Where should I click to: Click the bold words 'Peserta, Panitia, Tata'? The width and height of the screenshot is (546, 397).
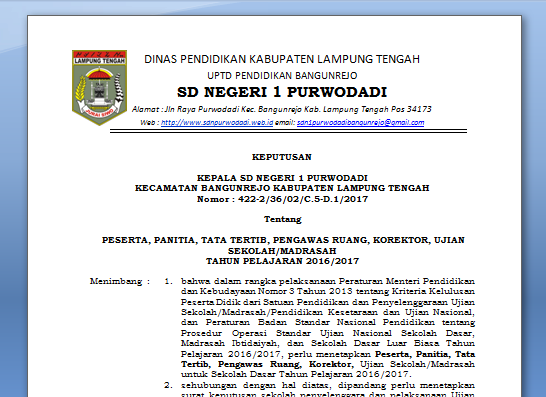(x=425, y=354)
